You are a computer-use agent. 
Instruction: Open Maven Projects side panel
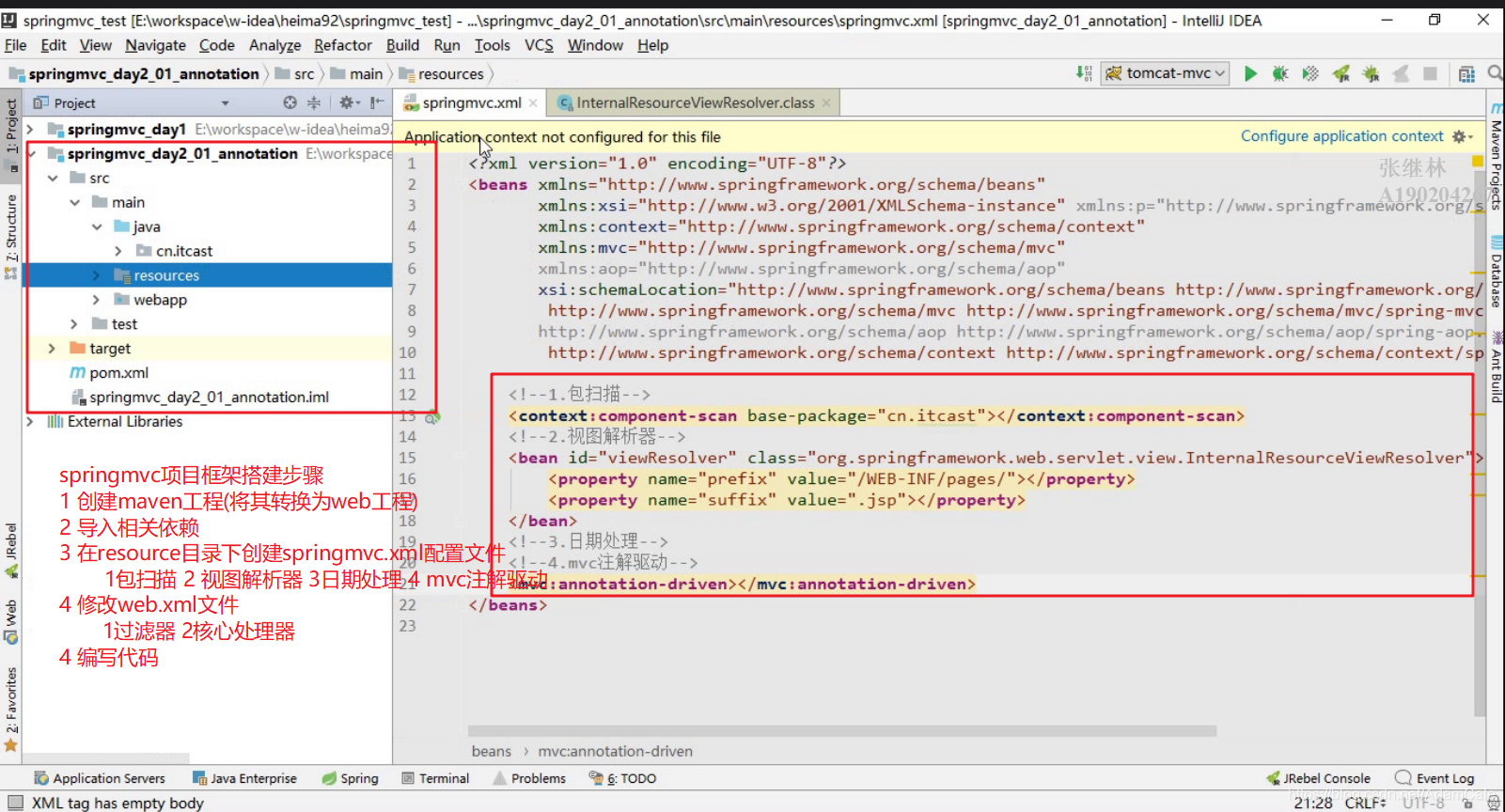point(1496,158)
